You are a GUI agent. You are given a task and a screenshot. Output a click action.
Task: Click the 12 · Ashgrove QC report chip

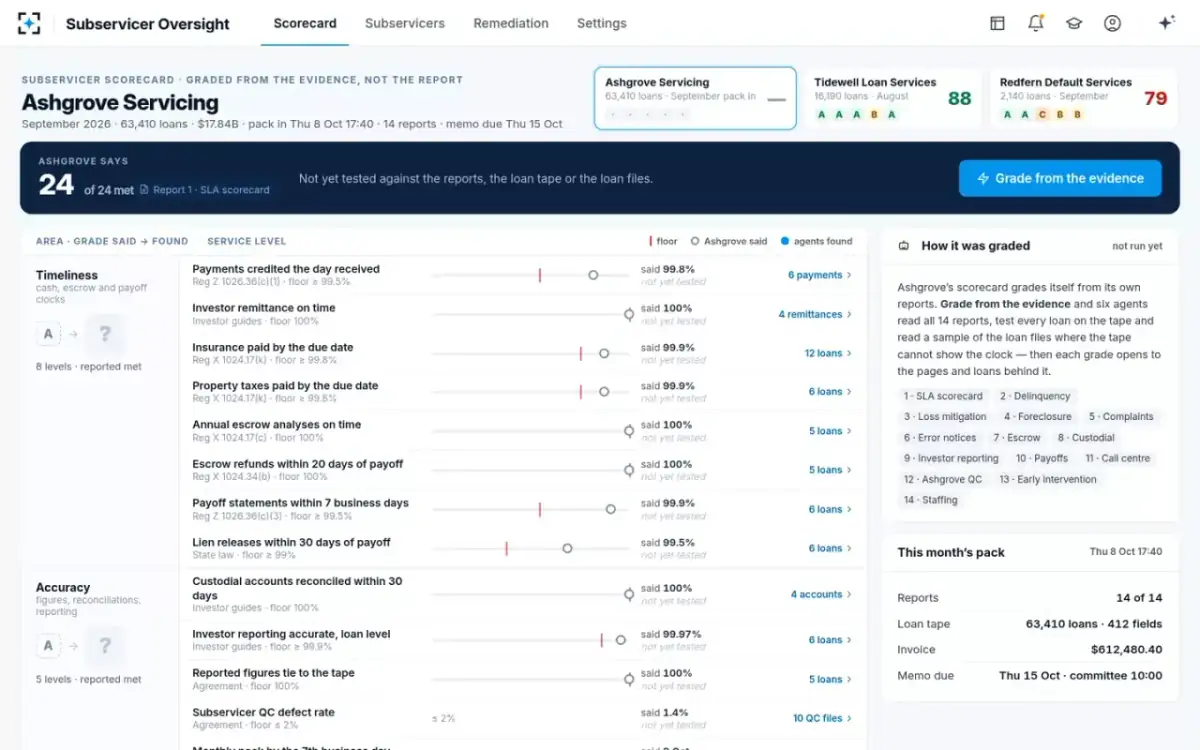[943, 479]
